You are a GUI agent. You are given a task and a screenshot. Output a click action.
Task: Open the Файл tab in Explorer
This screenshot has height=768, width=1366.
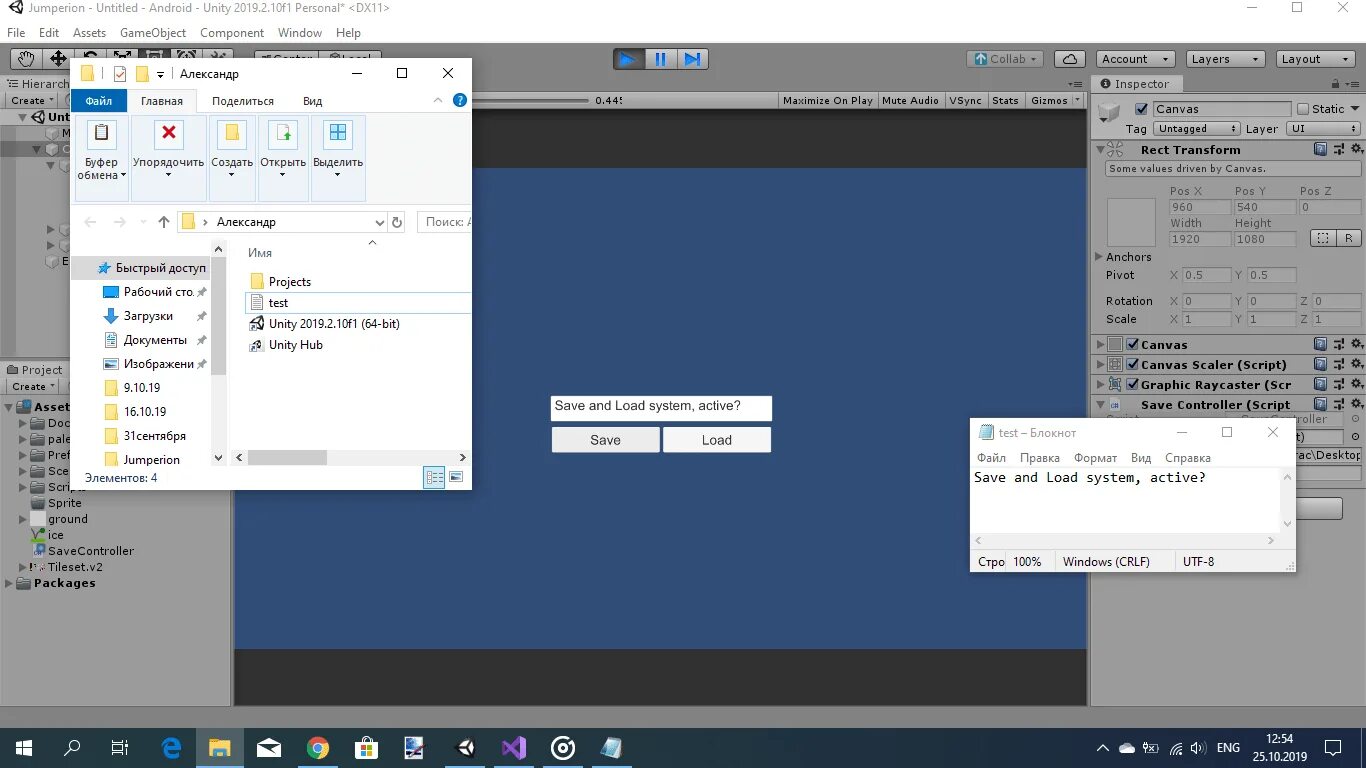[99, 101]
